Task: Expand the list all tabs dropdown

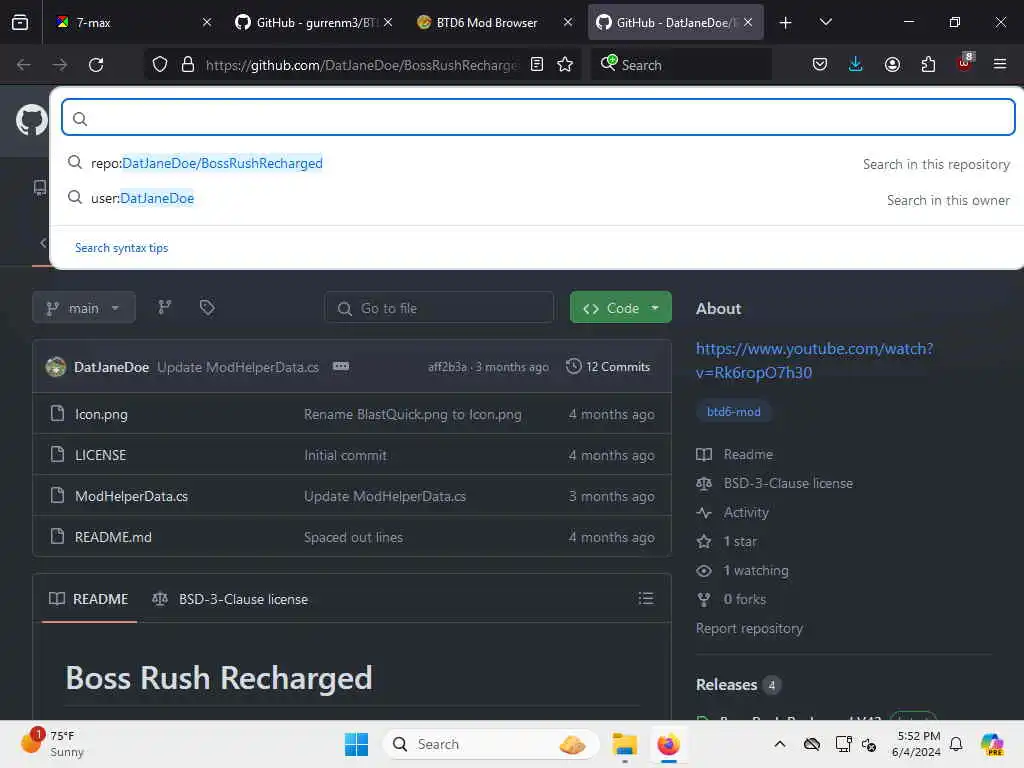Action: (x=825, y=22)
